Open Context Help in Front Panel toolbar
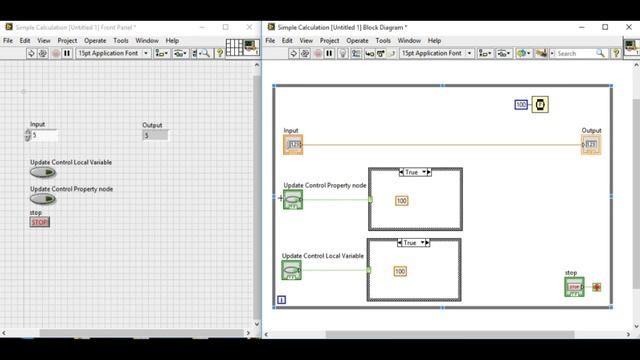 220,53
